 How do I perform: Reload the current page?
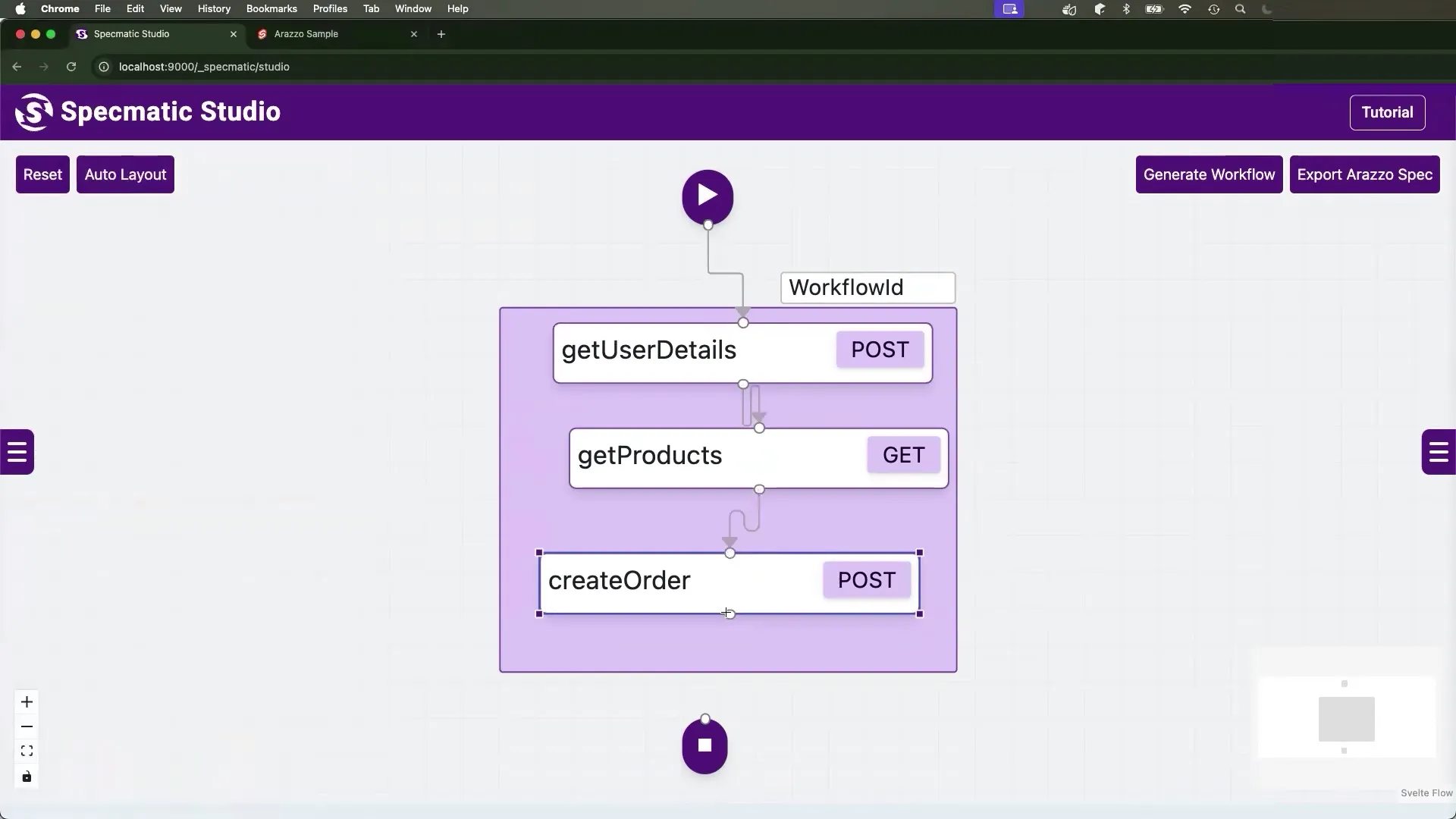[71, 67]
